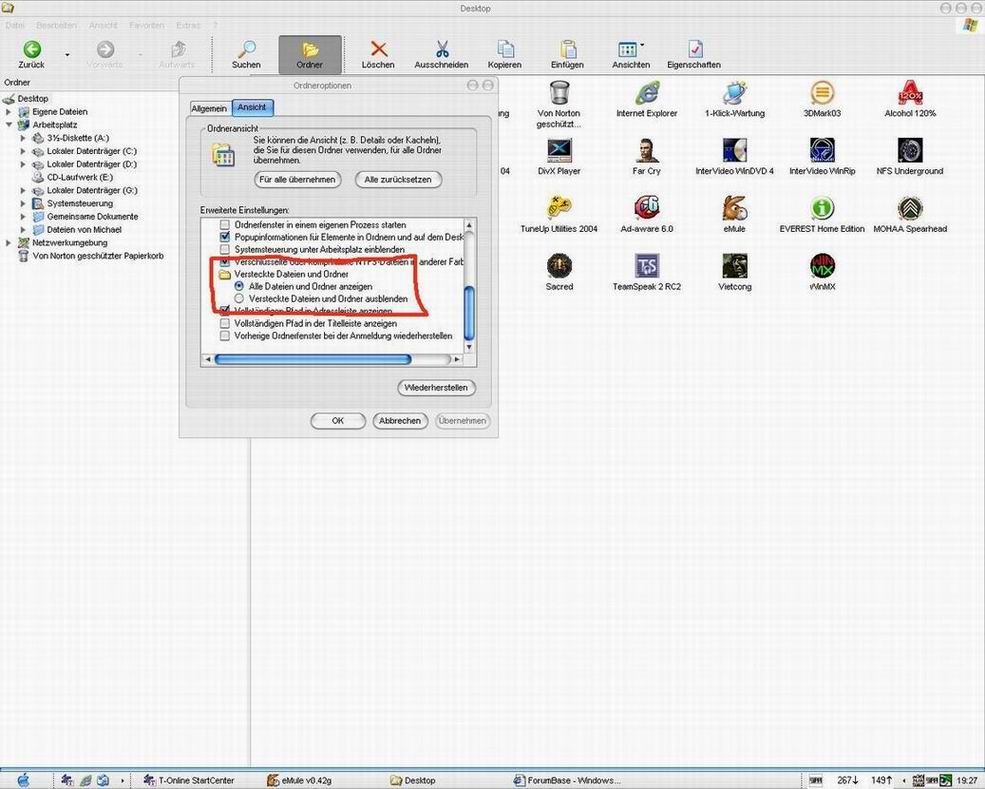Select Alle Dateien und Ordner anzeigen radio
The height and width of the screenshot is (789, 985).
239,286
